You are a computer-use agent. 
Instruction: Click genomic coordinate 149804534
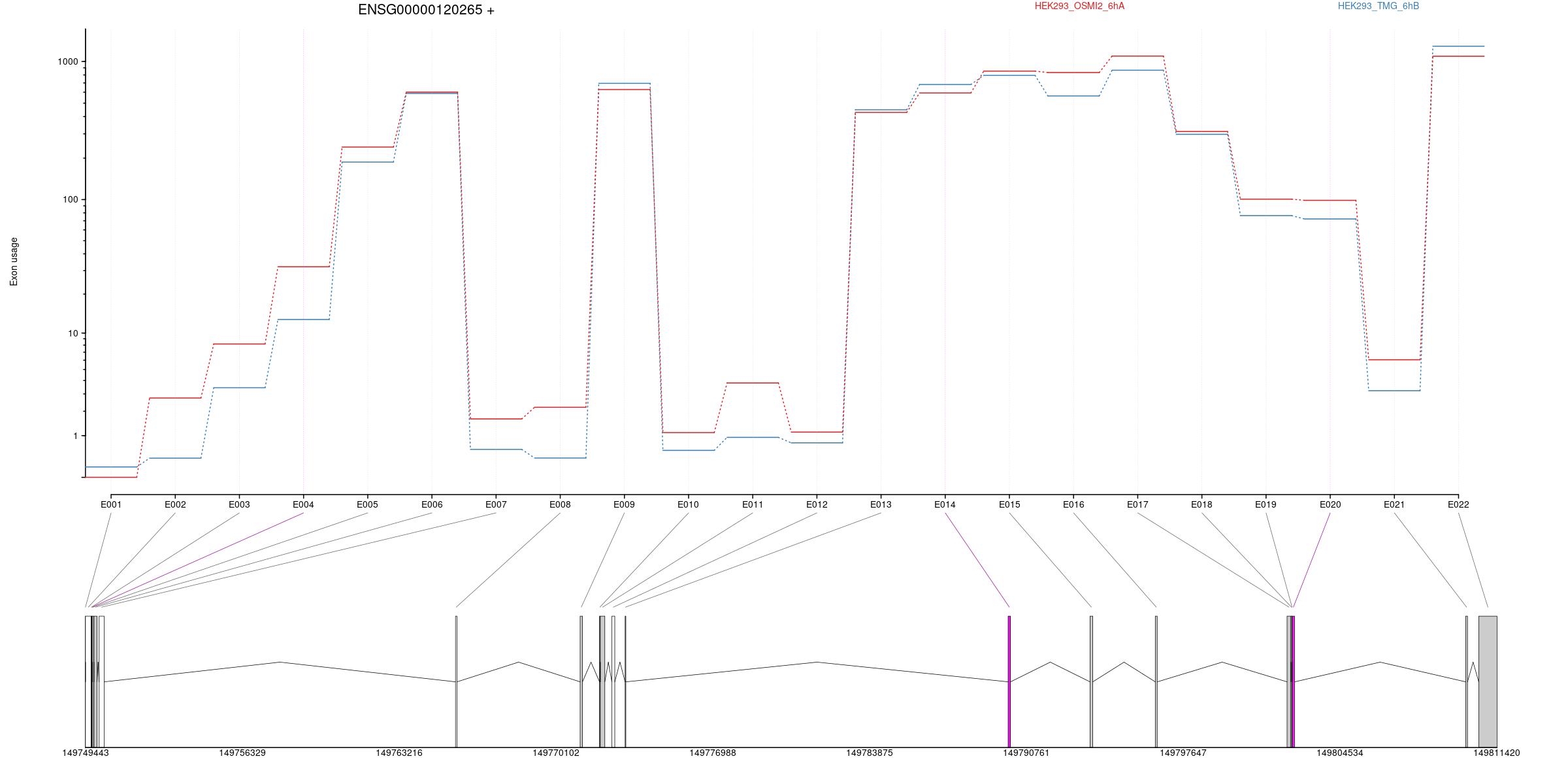(1340, 753)
